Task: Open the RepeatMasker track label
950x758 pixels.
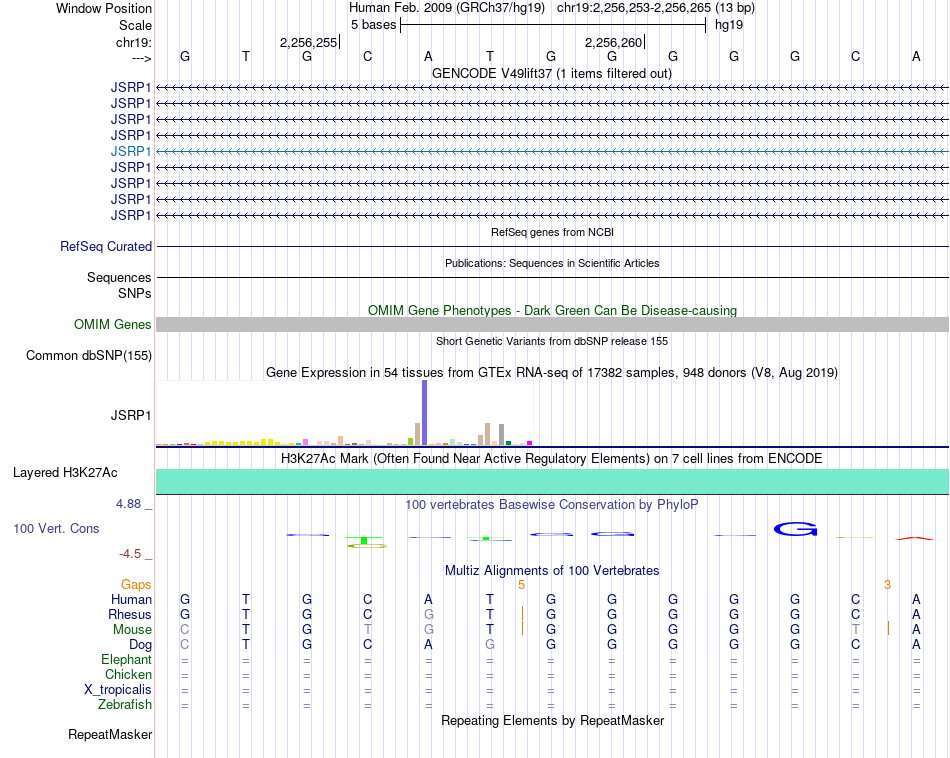Action: (x=110, y=734)
